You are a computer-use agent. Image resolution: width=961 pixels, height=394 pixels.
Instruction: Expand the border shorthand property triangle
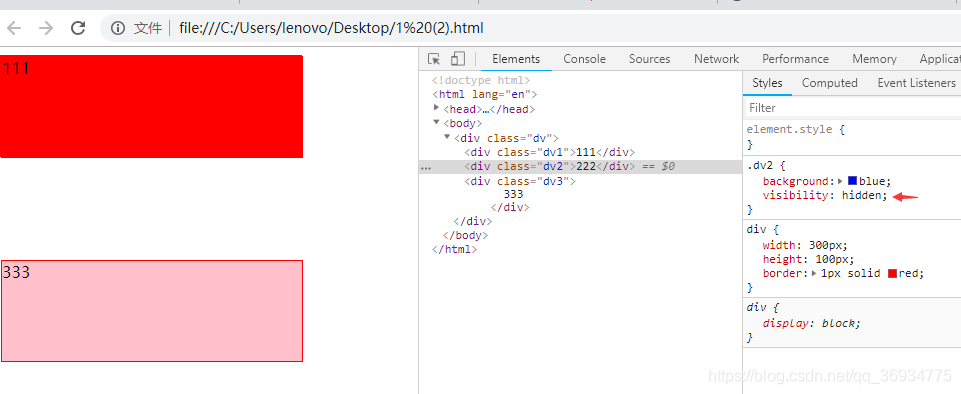[x=814, y=273]
